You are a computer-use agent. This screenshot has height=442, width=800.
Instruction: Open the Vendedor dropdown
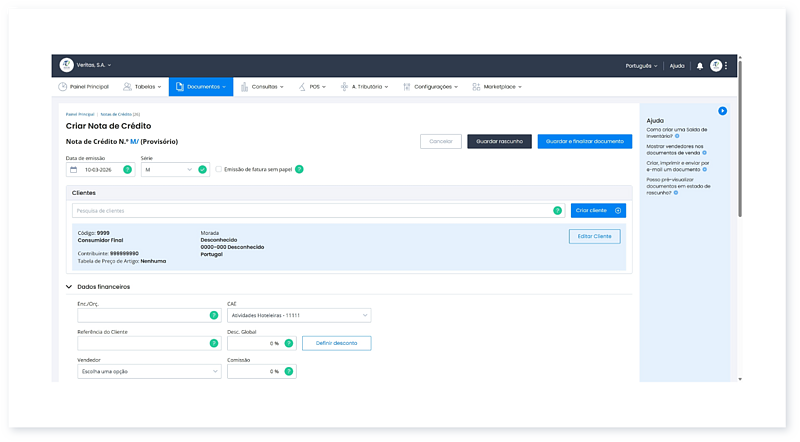click(149, 371)
